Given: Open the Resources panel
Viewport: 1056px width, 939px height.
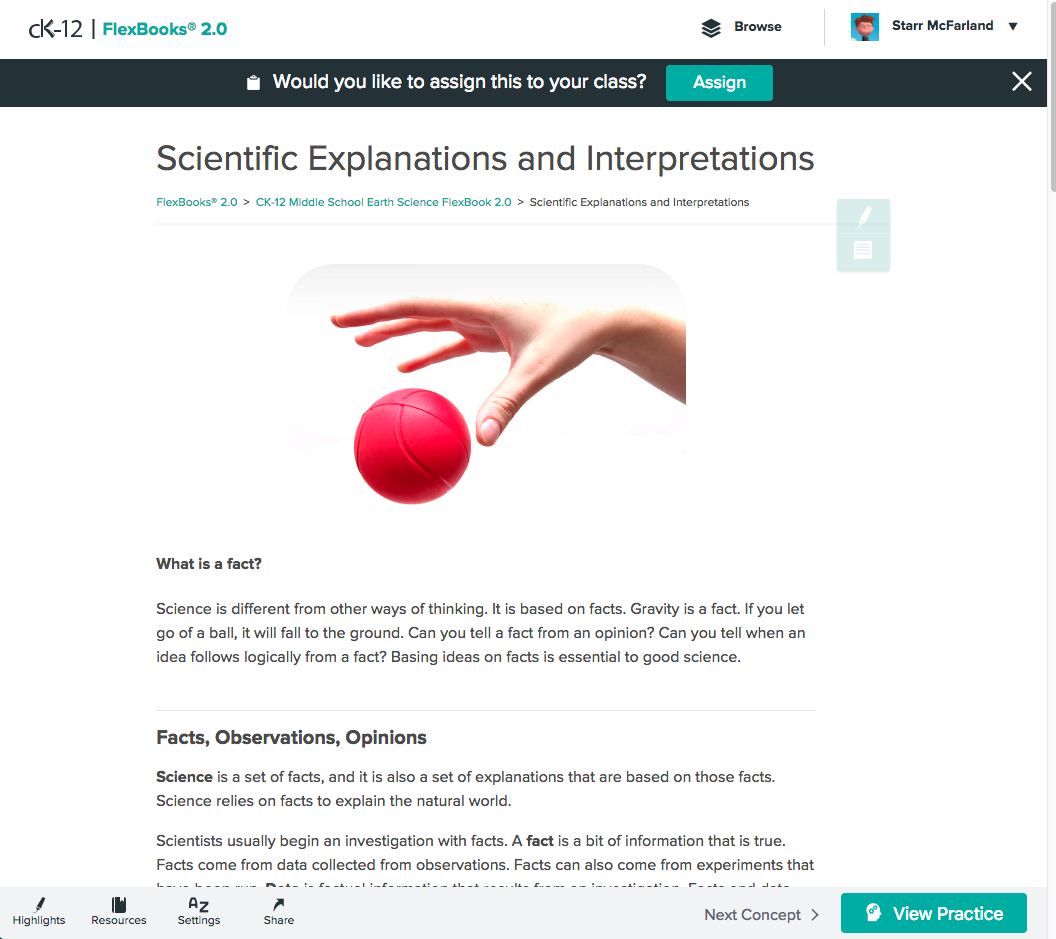Looking at the screenshot, I should click(119, 911).
